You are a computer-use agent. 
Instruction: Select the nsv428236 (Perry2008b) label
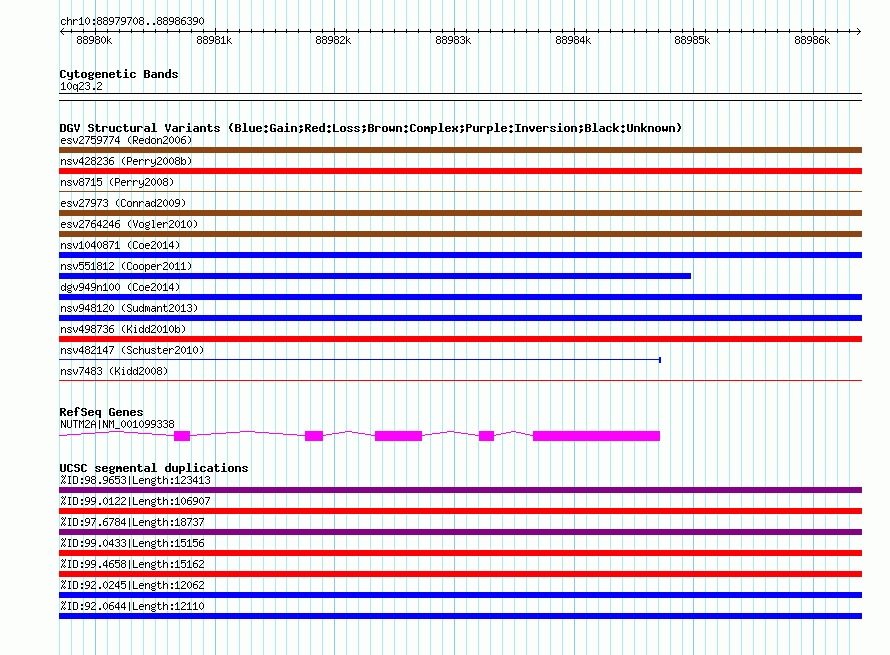(x=126, y=161)
